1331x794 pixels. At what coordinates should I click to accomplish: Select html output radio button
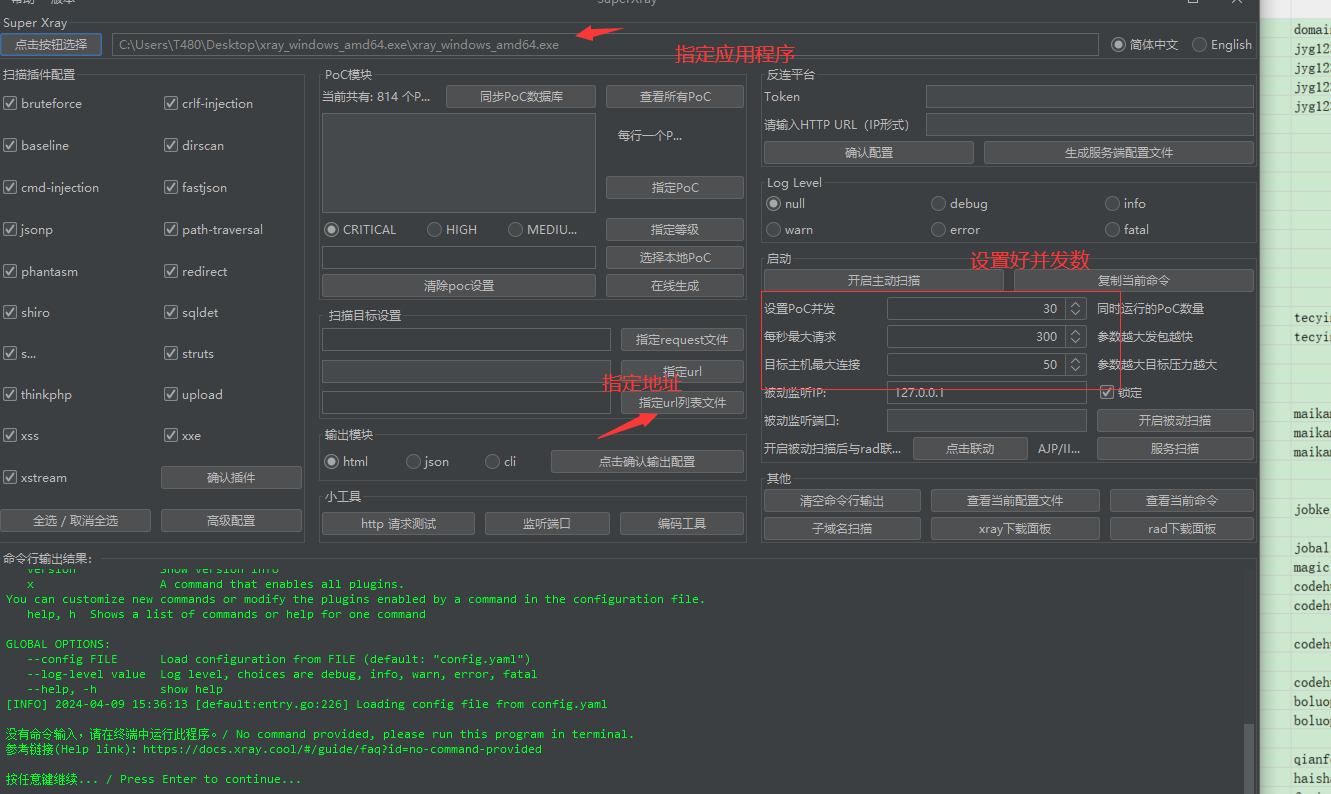pyautogui.click(x=332, y=461)
